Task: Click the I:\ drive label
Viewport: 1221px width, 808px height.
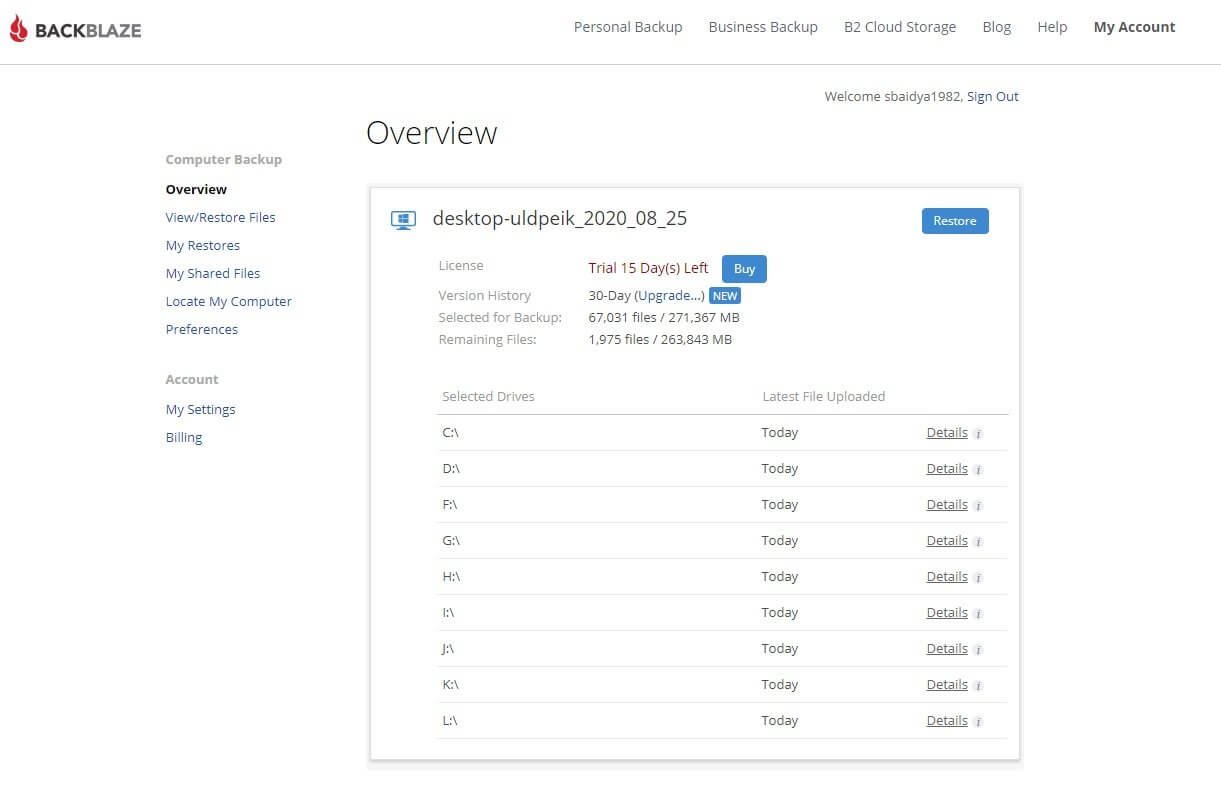Action: coord(448,613)
